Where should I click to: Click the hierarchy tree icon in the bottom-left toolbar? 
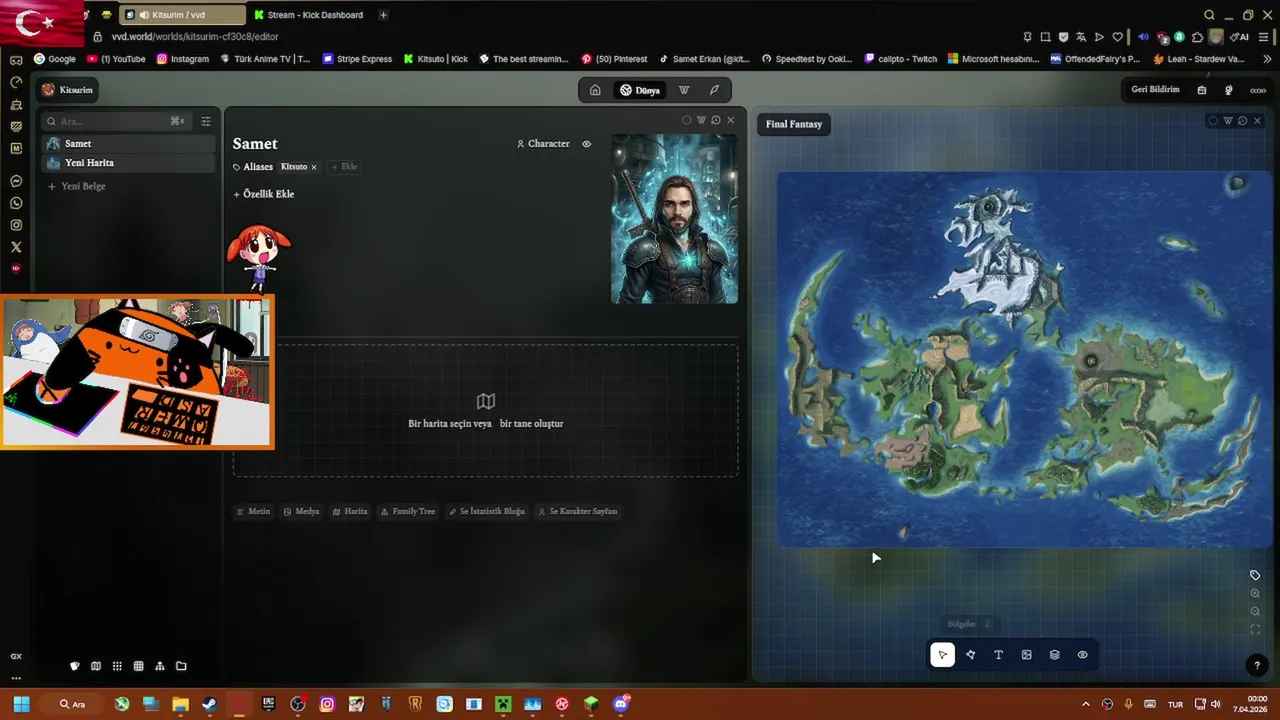tap(160, 666)
